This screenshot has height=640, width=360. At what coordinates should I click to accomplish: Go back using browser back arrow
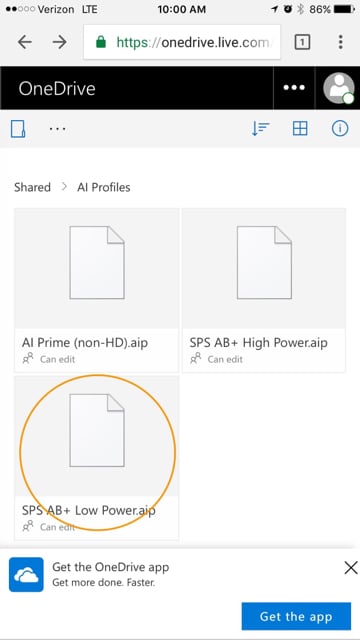click(x=25, y=42)
